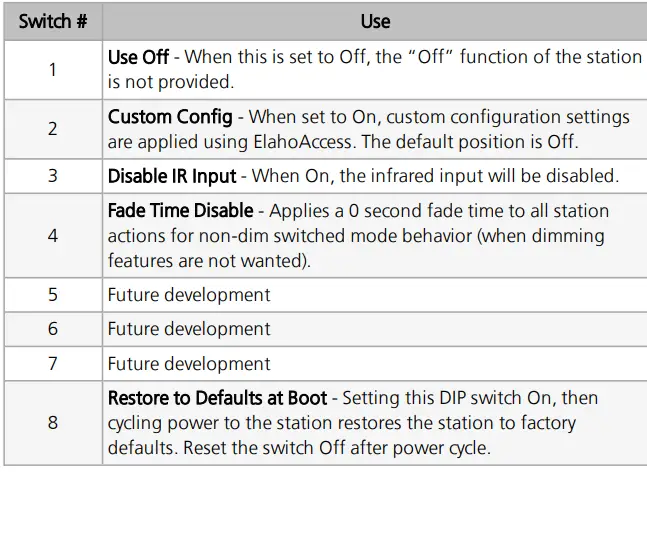Select the switch number 7 cell
The image size is (647, 556).
coord(52,364)
